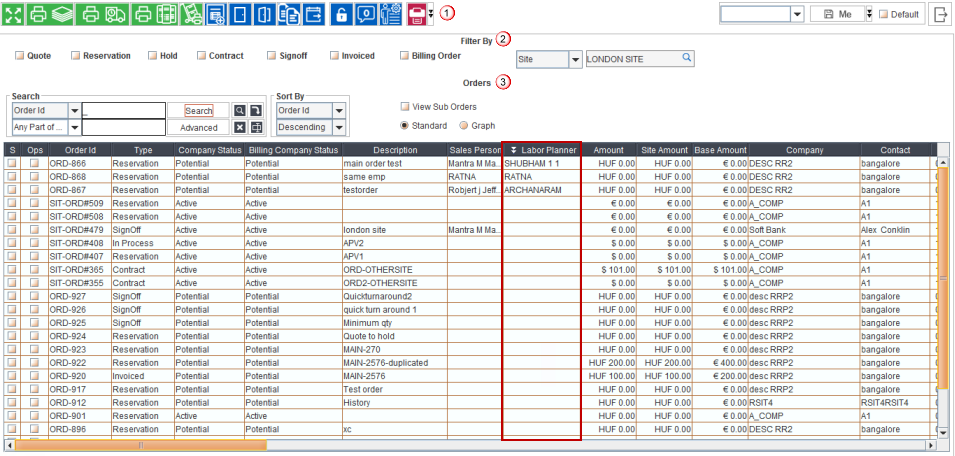This screenshot has height=456, width=955.
Task: Click the unlock padlock toolbar icon
Action: 341,14
